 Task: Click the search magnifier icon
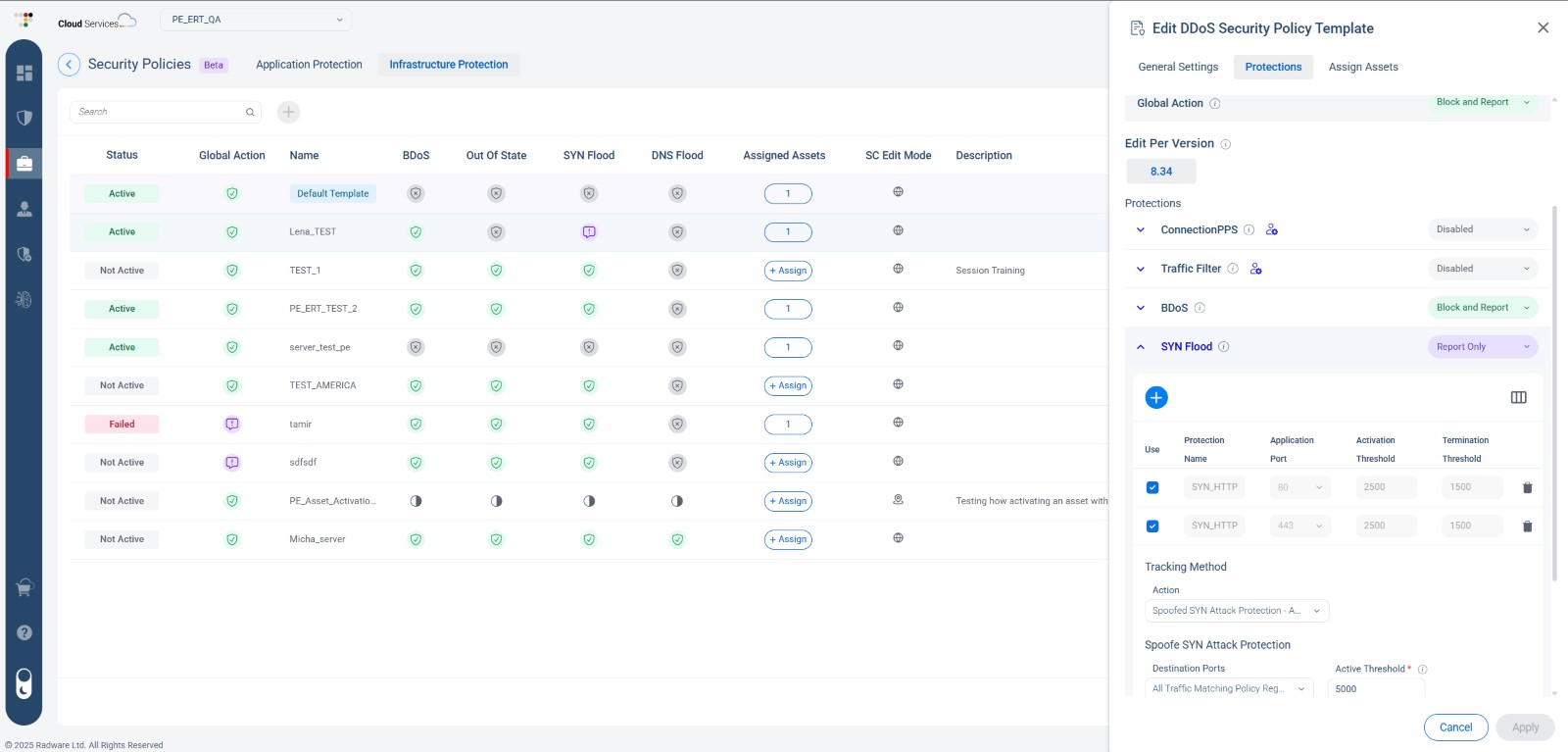[x=250, y=112]
